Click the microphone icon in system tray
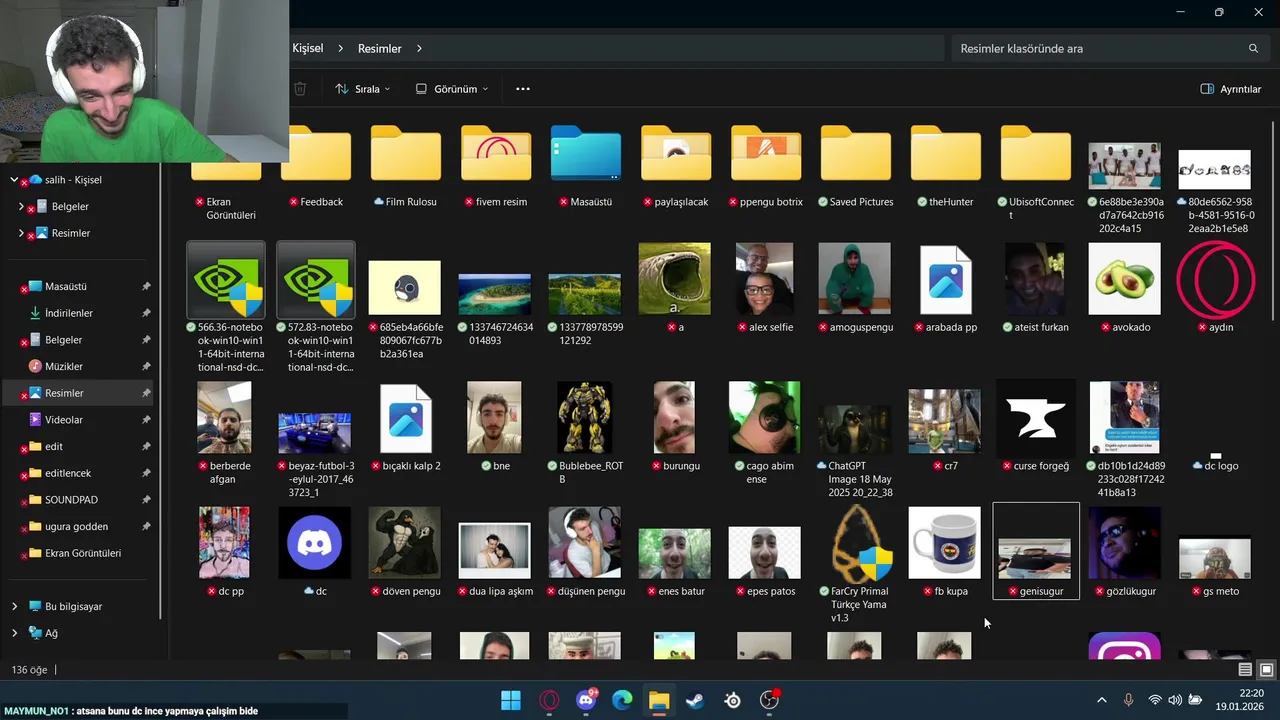This screenshot has height=720, width=1280. coord(1128,700)
